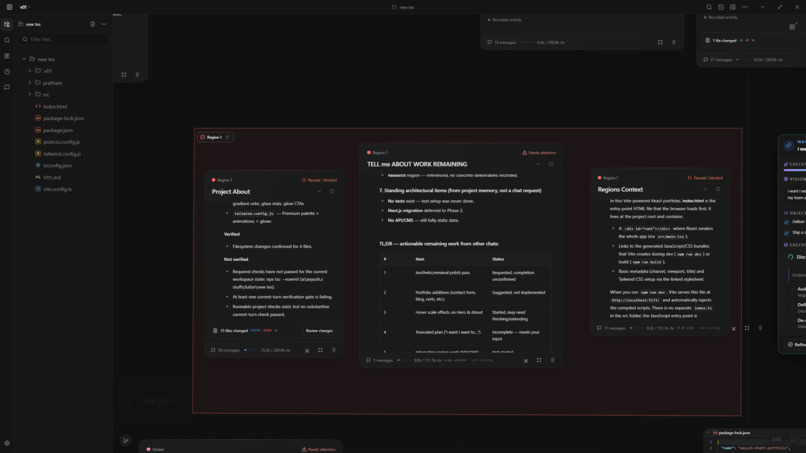The image size is (806, 453).
Task: Click 'Regions Context' card title
Action: pos(620,190)
